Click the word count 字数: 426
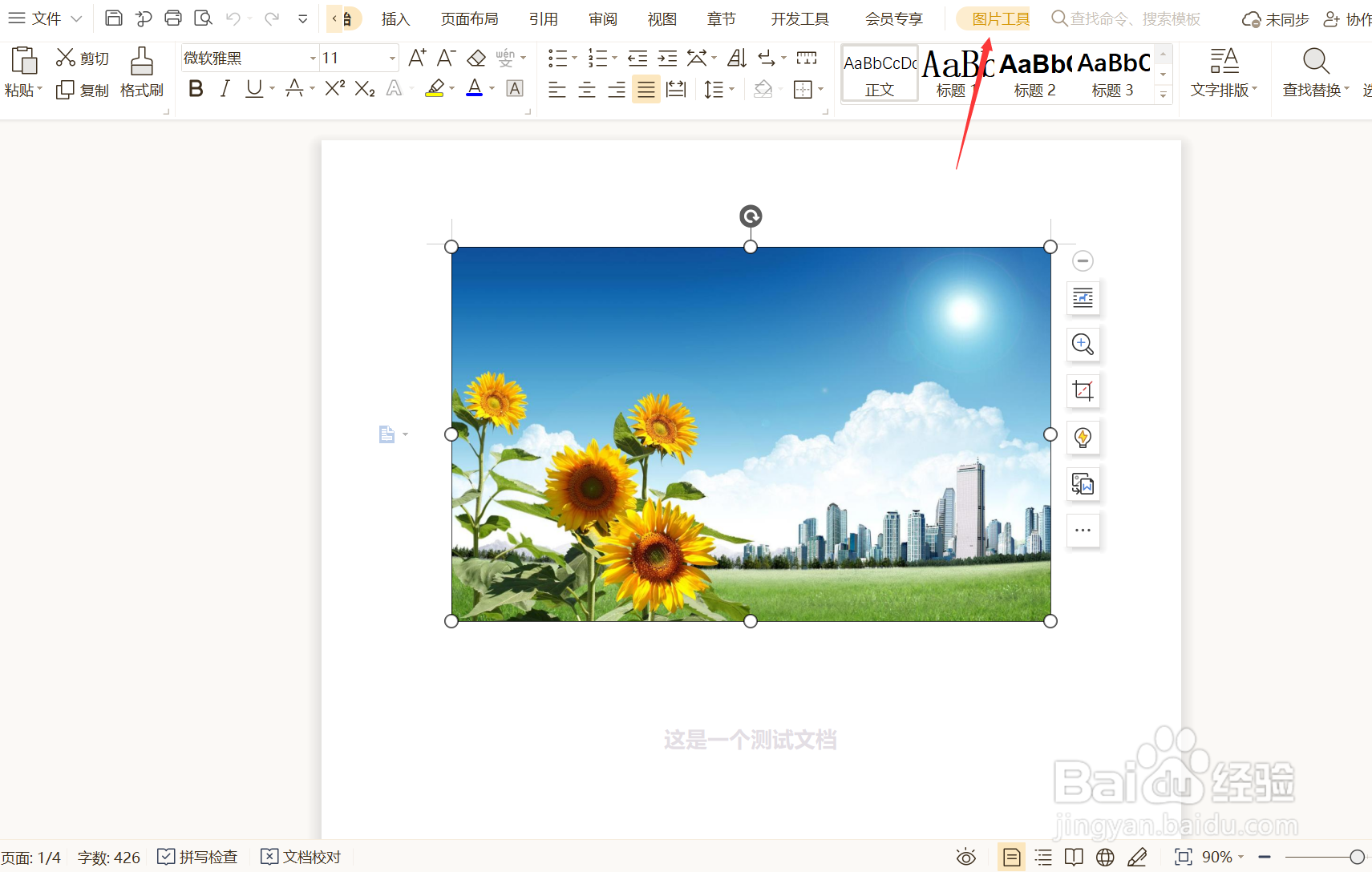The width and height of the screenshot is (1372, 872). coord(109,858)
